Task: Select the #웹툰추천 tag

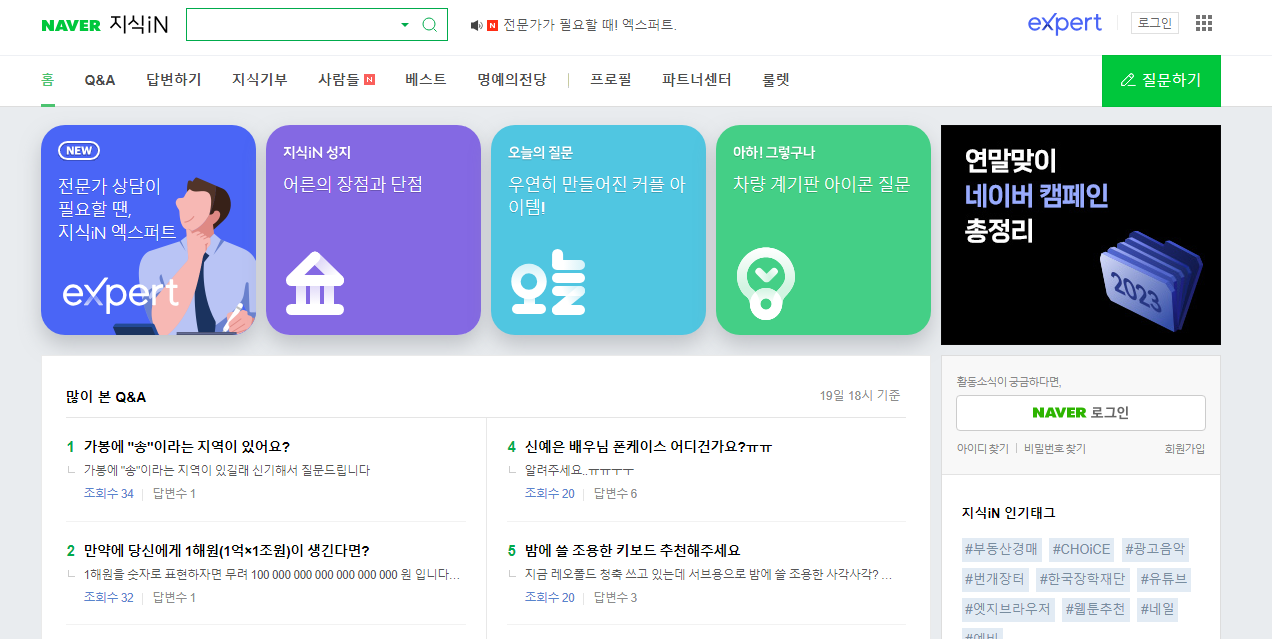Action: [1097, 608]
